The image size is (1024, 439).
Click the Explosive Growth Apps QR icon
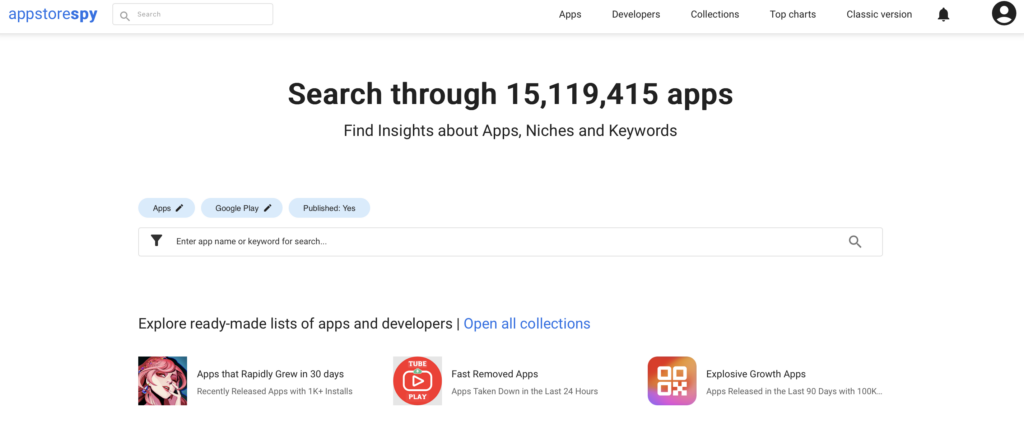[672, 381]
